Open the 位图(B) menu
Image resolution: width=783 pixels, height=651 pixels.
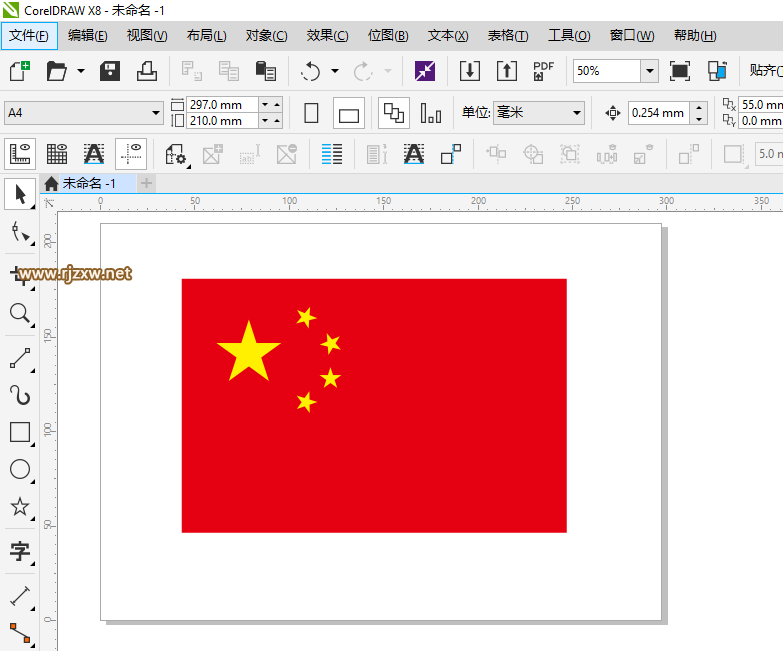[x=388, y=35]
